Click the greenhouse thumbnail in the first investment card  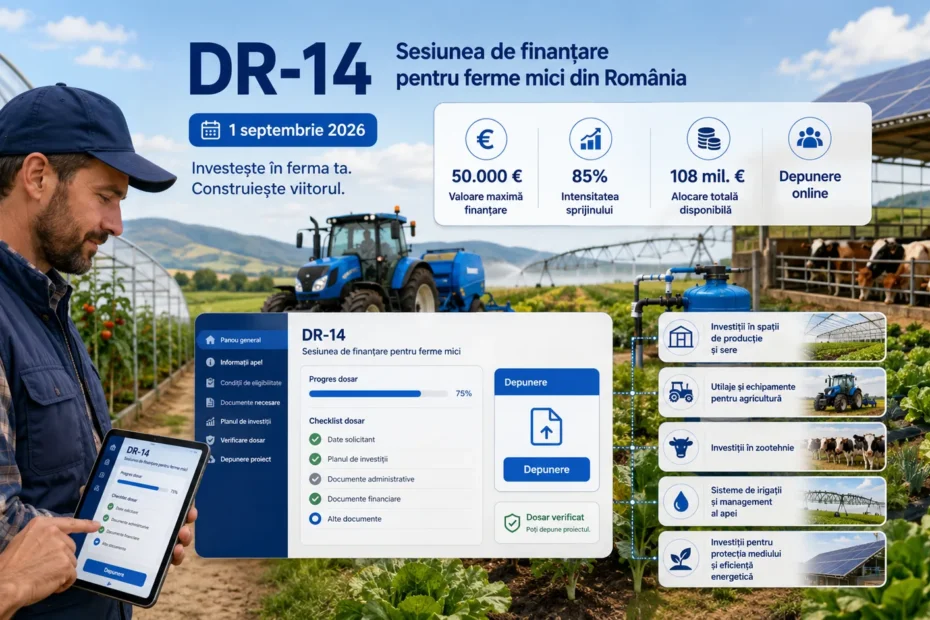[844, 337]
